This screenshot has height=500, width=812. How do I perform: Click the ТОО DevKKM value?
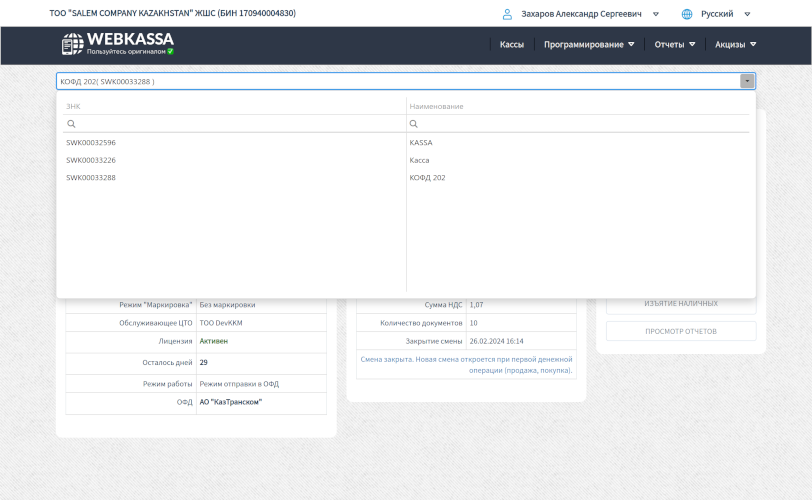(221, 323)
